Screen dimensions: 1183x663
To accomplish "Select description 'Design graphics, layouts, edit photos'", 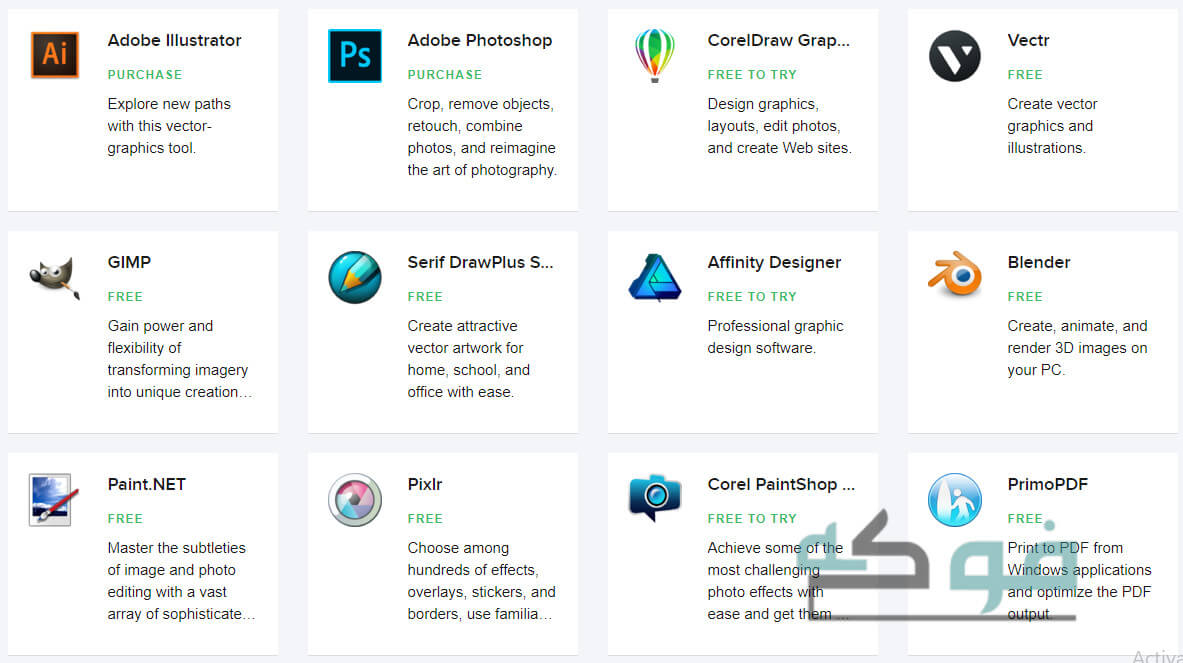I will pyautogui.click(x=779, y=126).
